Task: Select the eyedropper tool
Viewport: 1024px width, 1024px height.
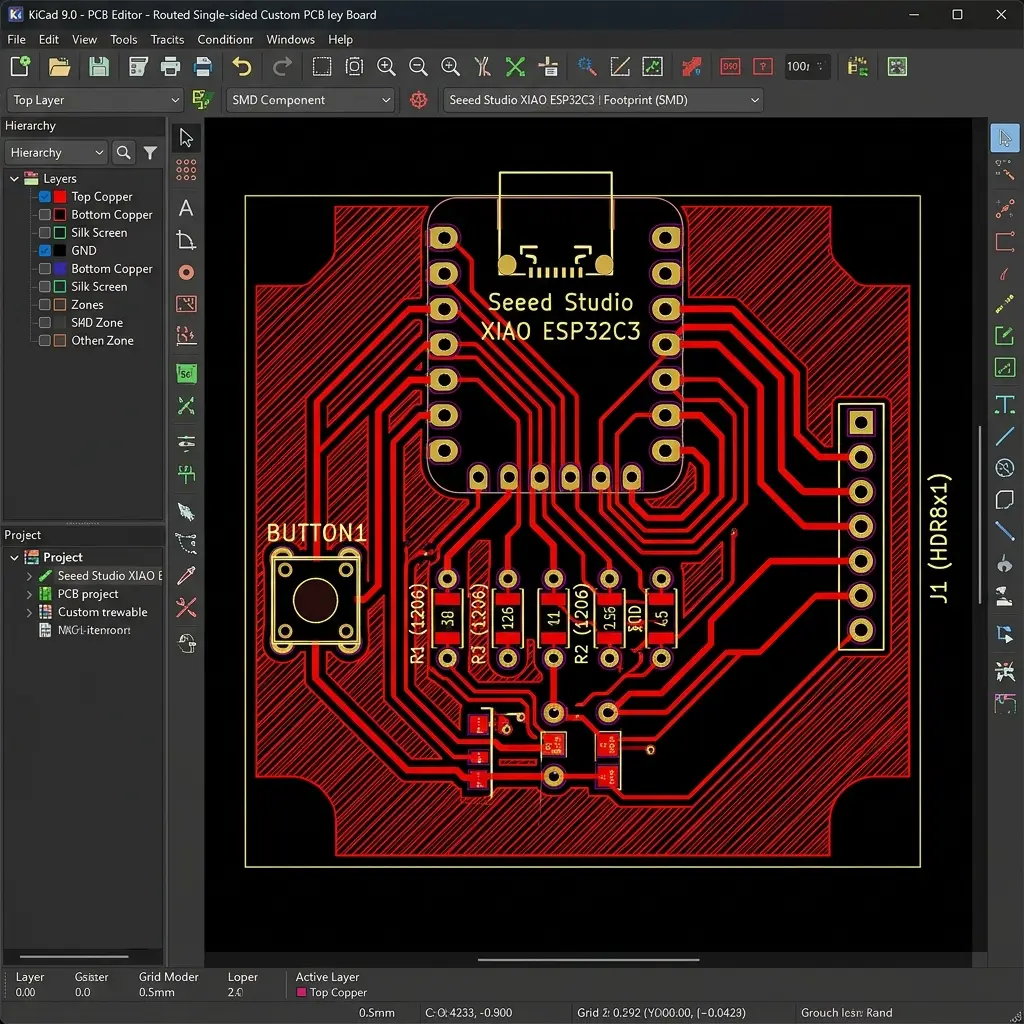Action: (x=186, y=575)
